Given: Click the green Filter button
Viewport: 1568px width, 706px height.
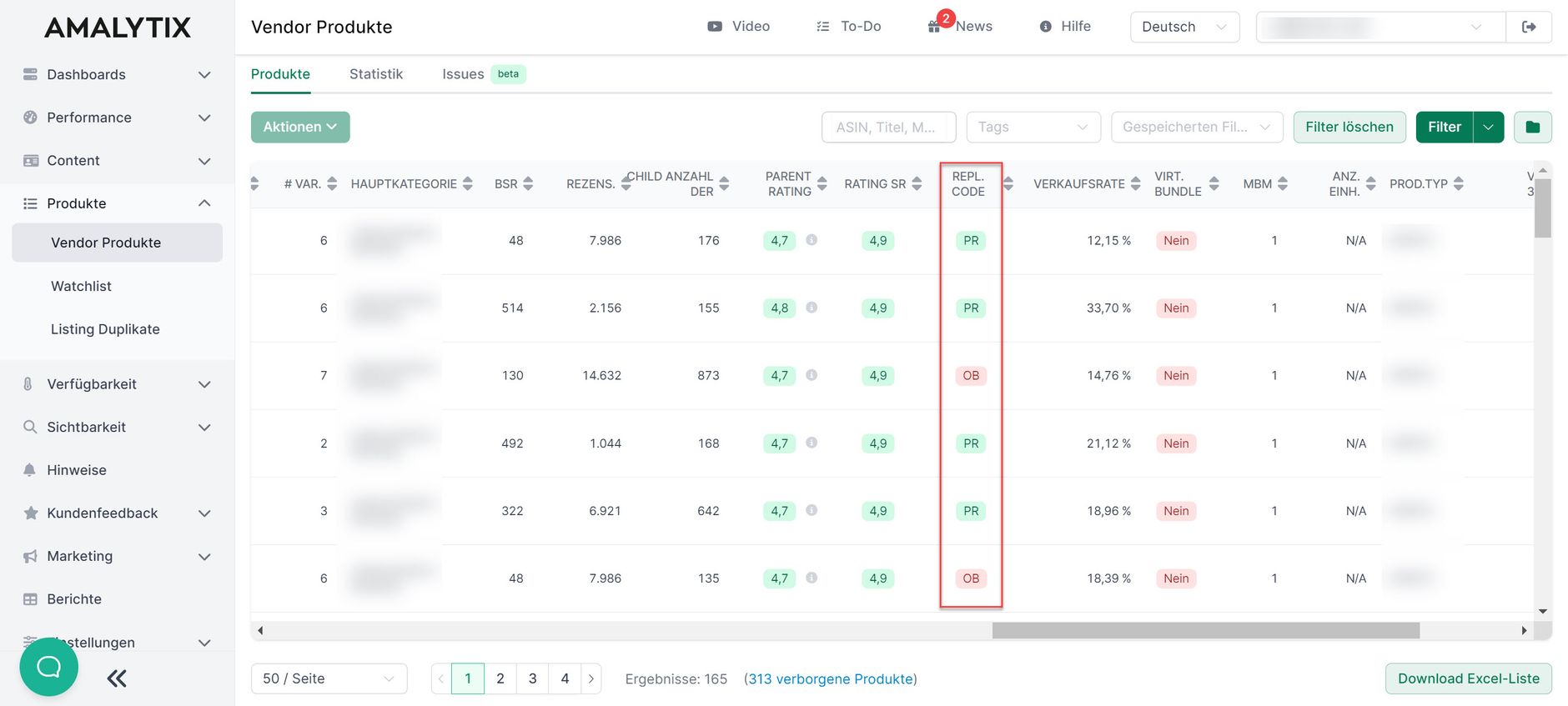Looking at the screenshot, I should pos(1445,127).
